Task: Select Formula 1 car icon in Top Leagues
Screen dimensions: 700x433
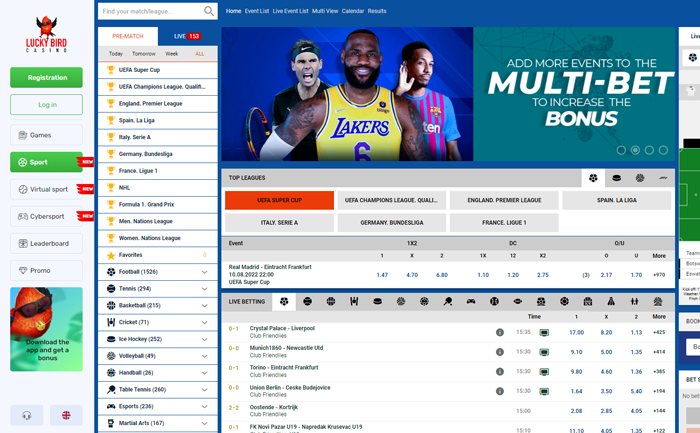Action: [x=663, y=178]
